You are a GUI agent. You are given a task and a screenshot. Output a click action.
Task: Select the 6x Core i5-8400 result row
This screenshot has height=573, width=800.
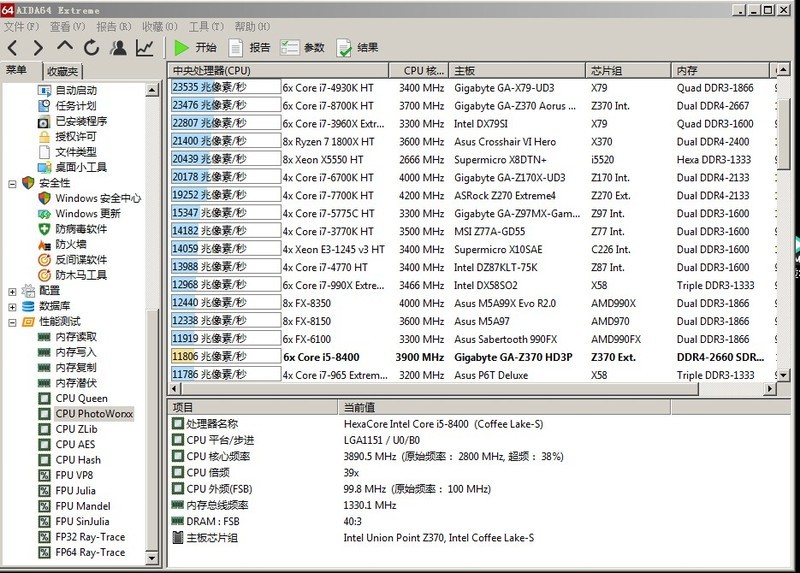click(472, 357)
